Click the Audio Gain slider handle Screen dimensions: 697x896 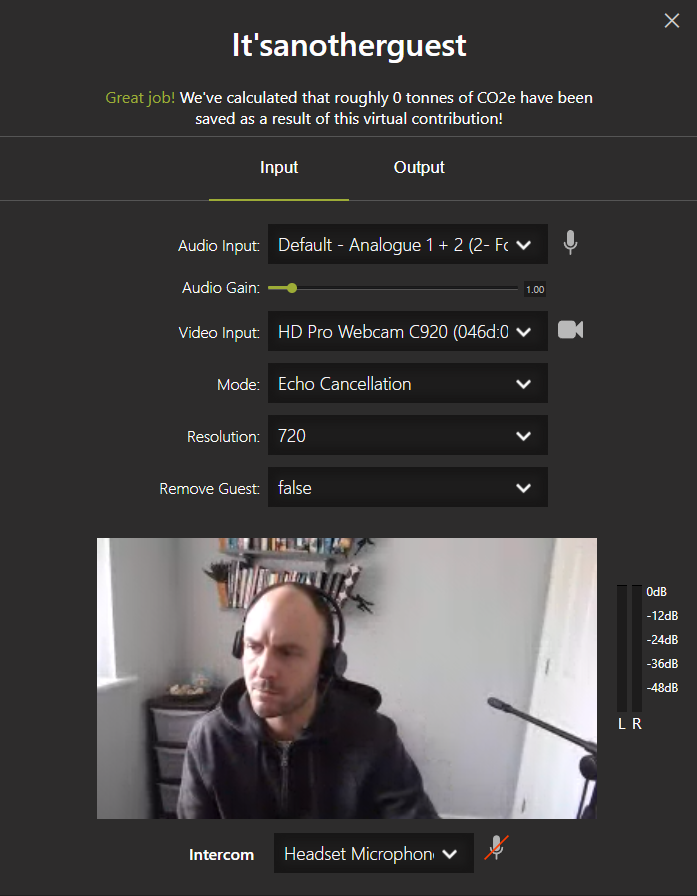tap(292, 288)
